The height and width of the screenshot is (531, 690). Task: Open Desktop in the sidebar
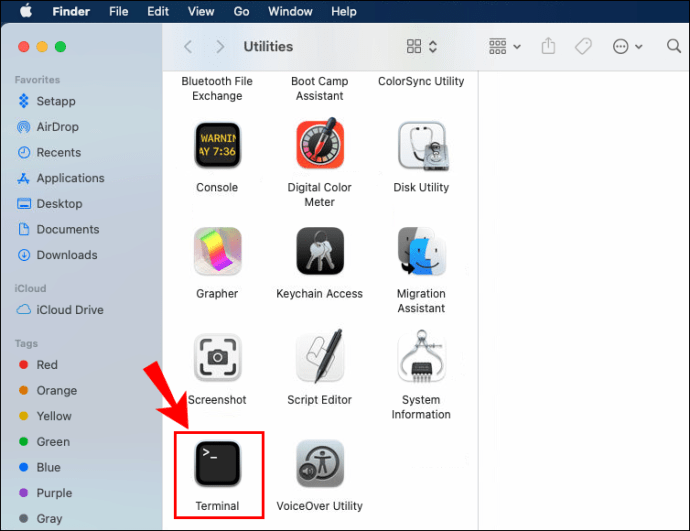pyautogui.click(x=49, y=204)
